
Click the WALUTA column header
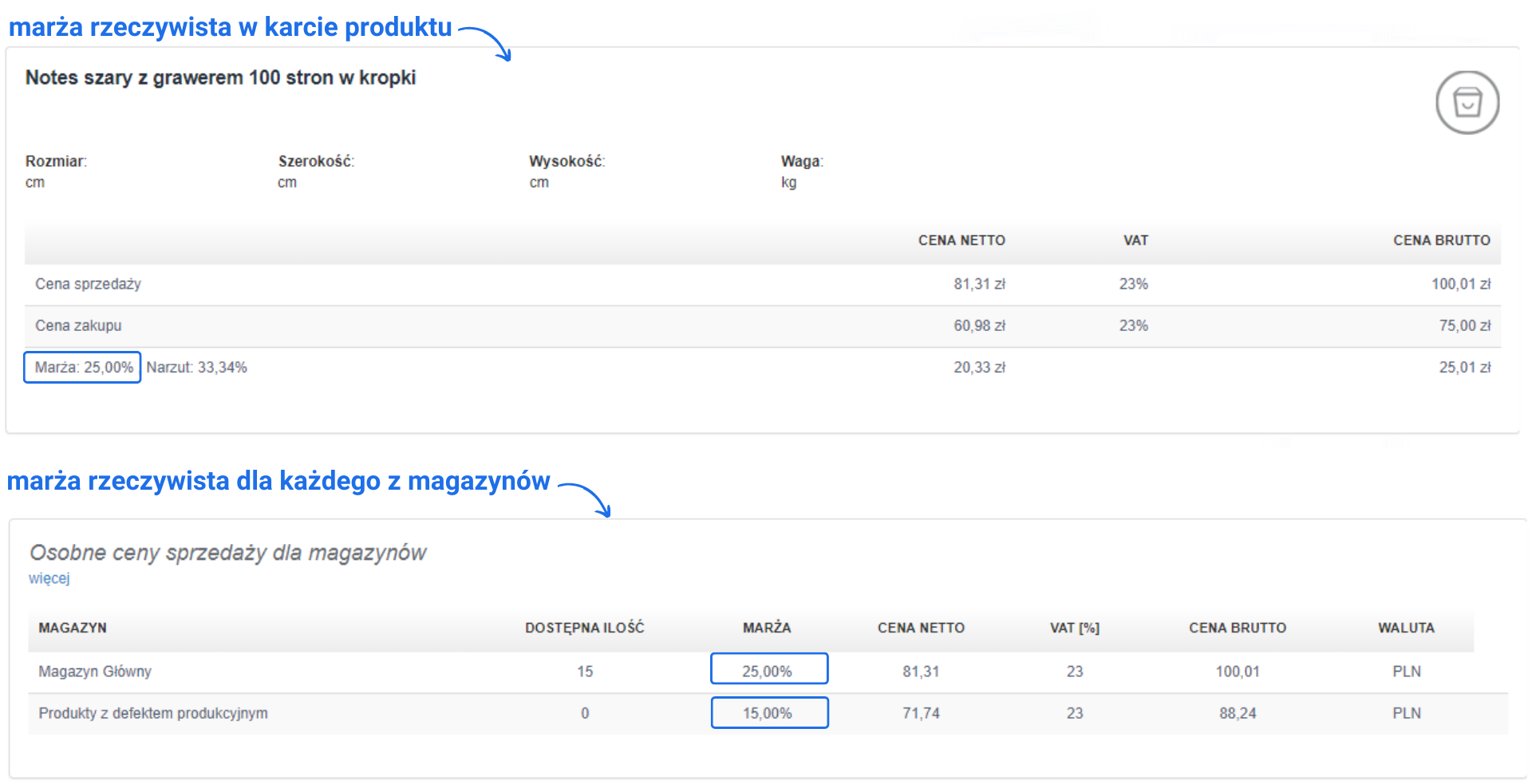point(1406,628)
